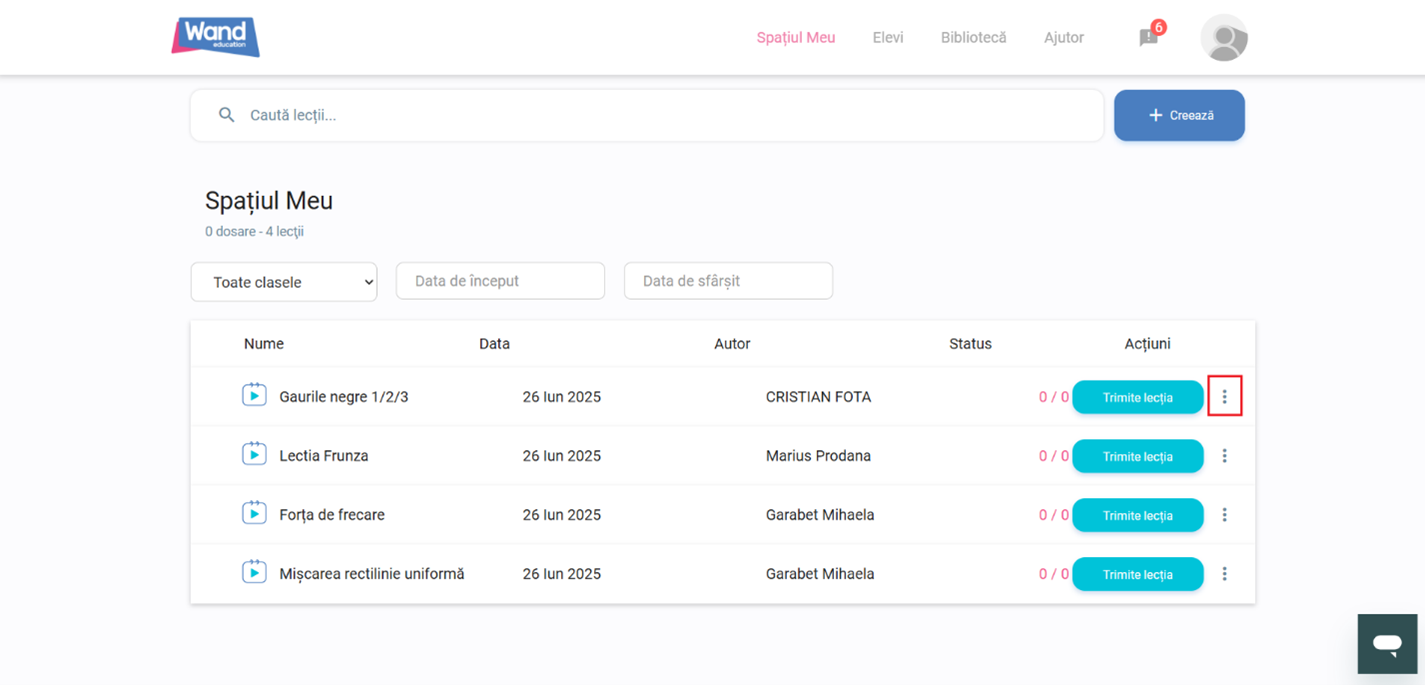Viewport: 1425px width, 685px height.
Task: Focus the Data de început field
Action: click(x=500, y=281)
